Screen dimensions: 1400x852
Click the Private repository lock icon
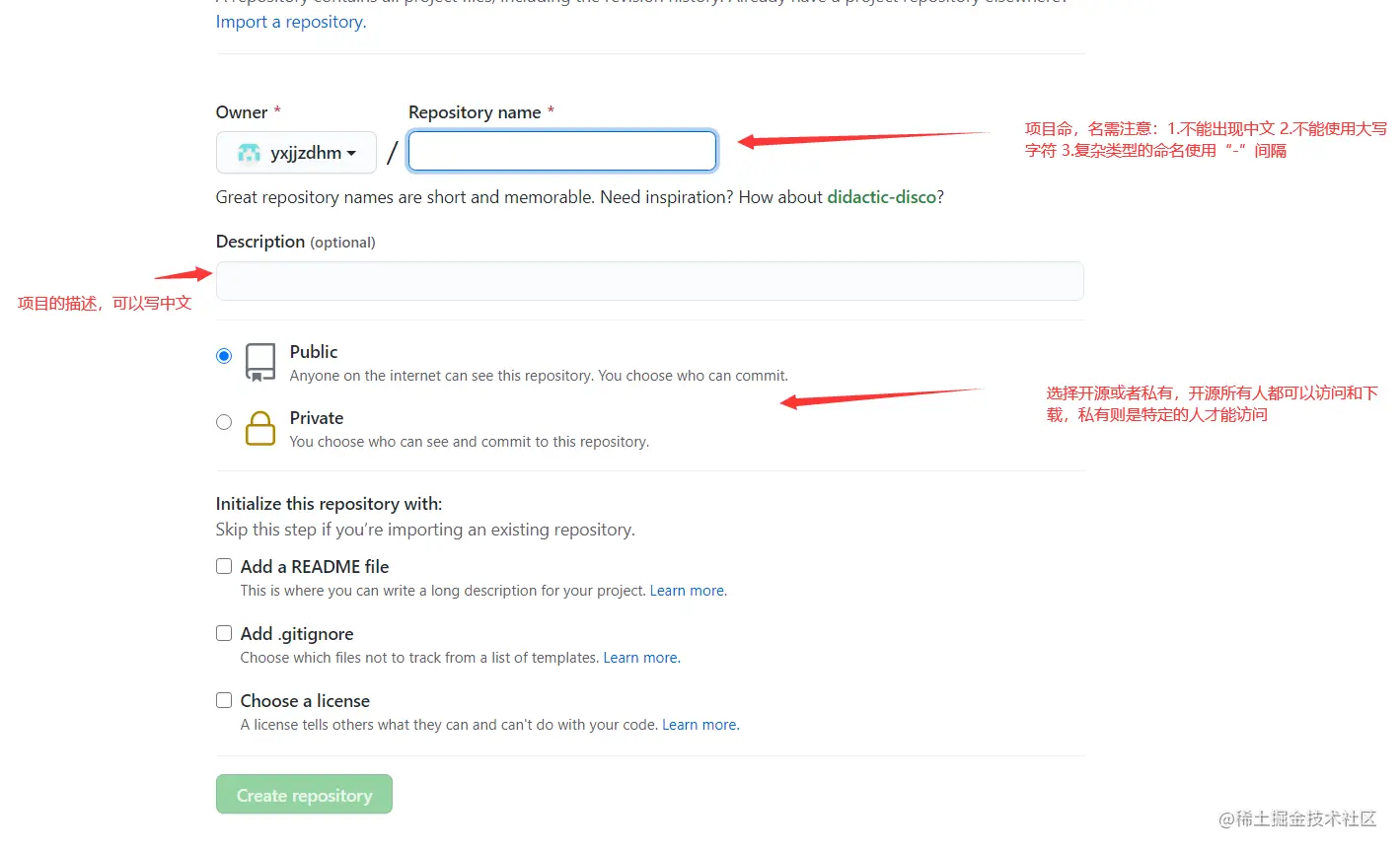(260, 428)
